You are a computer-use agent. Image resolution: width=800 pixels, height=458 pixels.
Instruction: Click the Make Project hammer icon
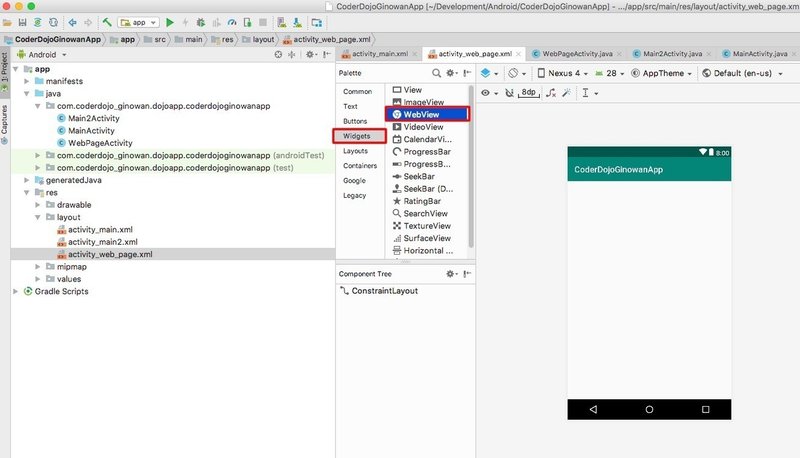(107, 22)
